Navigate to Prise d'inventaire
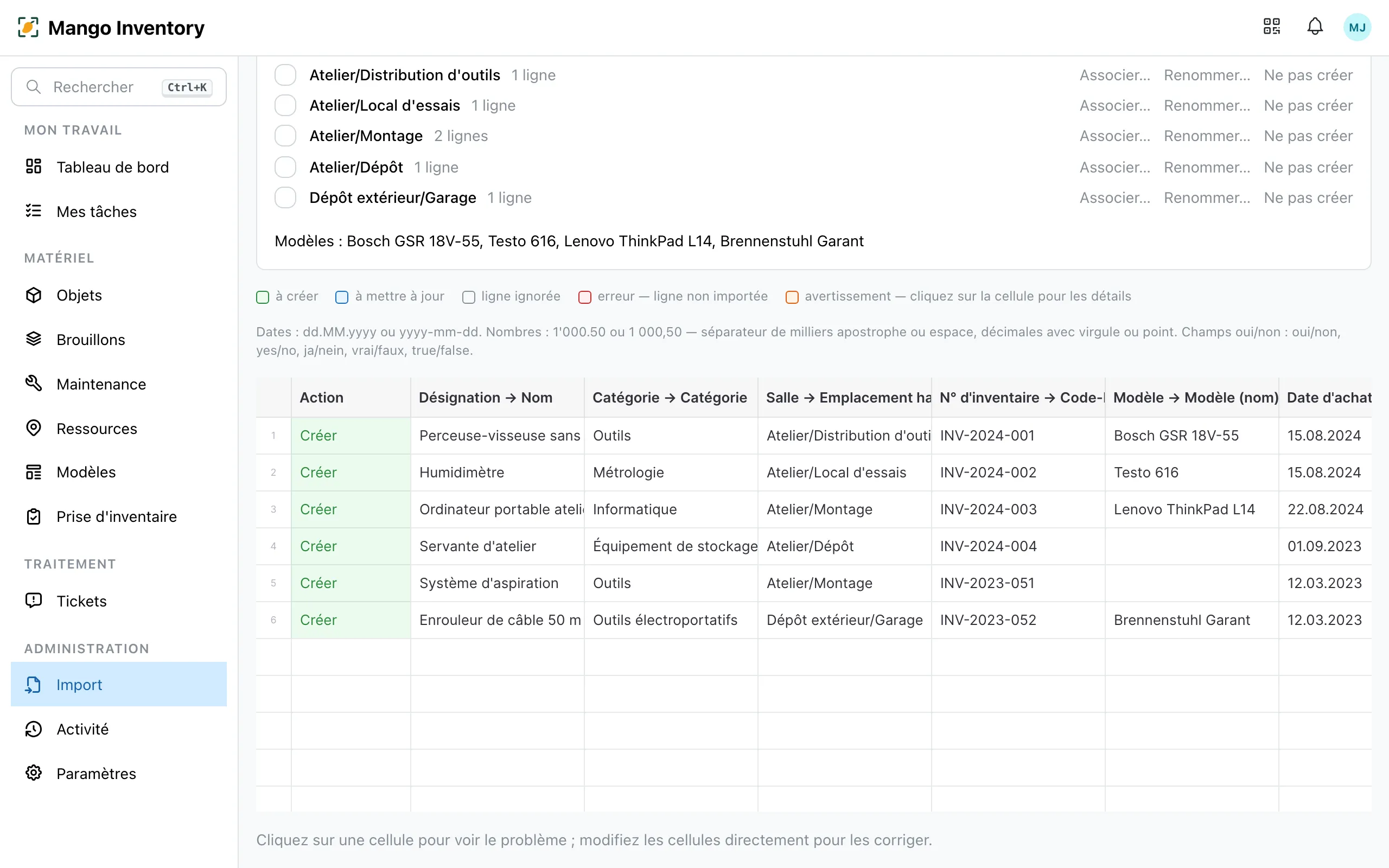 [119, 516]
